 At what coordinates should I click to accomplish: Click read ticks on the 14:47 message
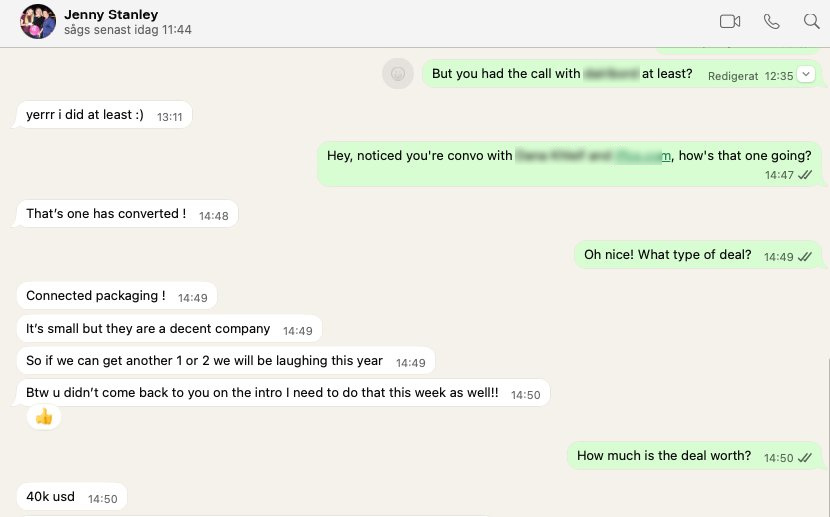click(805, 174)
